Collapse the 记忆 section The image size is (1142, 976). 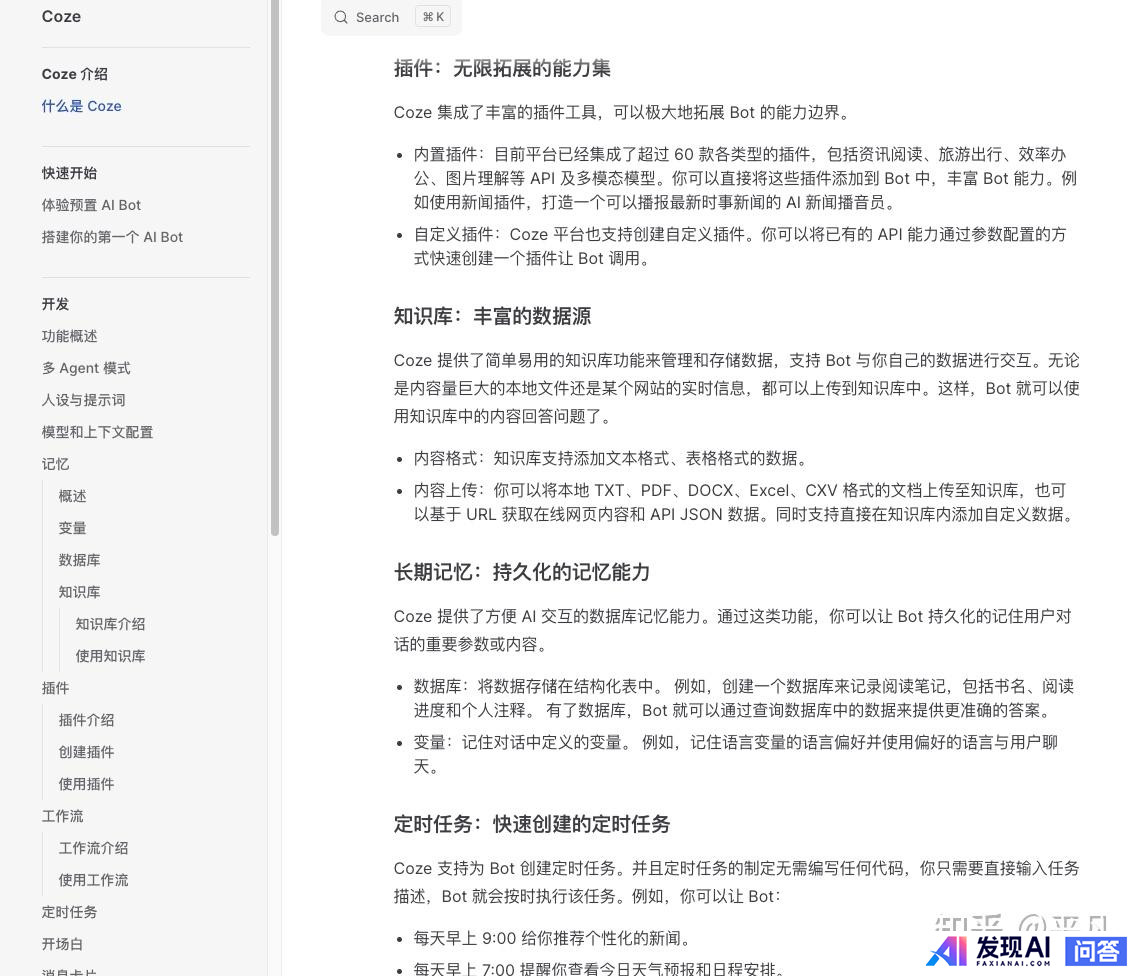click(56, 464)
